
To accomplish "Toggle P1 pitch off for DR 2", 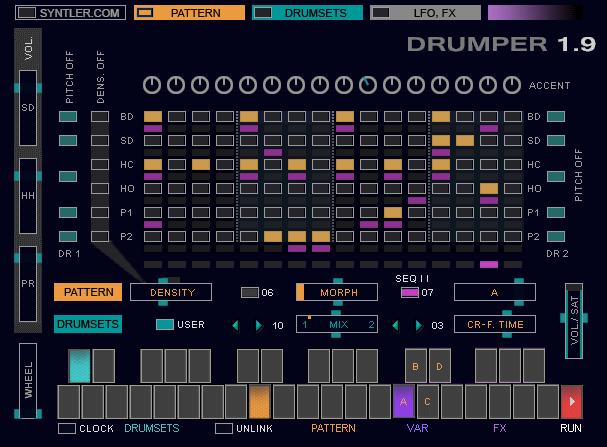I will [556, 212].
